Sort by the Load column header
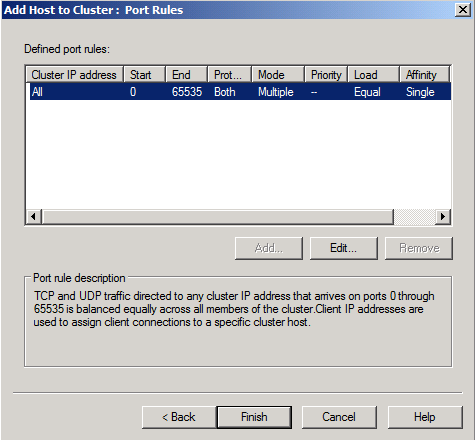 tap(373, 75)
